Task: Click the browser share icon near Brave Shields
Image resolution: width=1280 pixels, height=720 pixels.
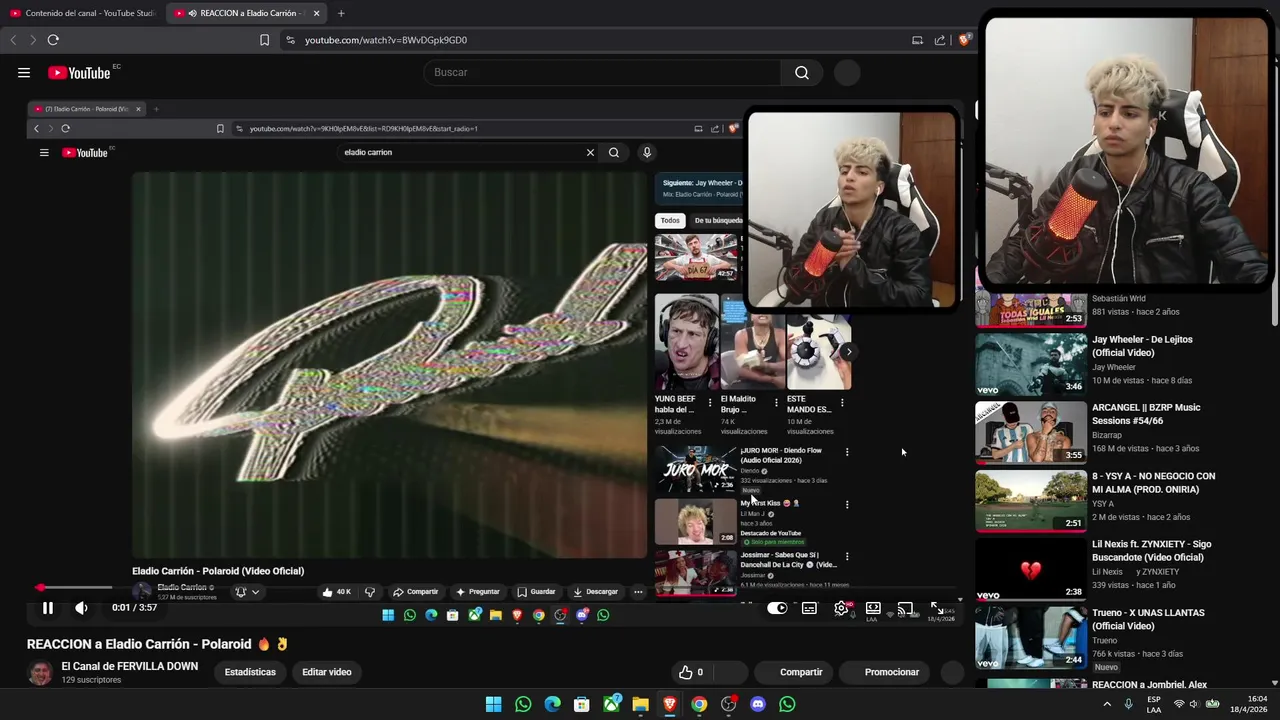Action: pos(940,40)
